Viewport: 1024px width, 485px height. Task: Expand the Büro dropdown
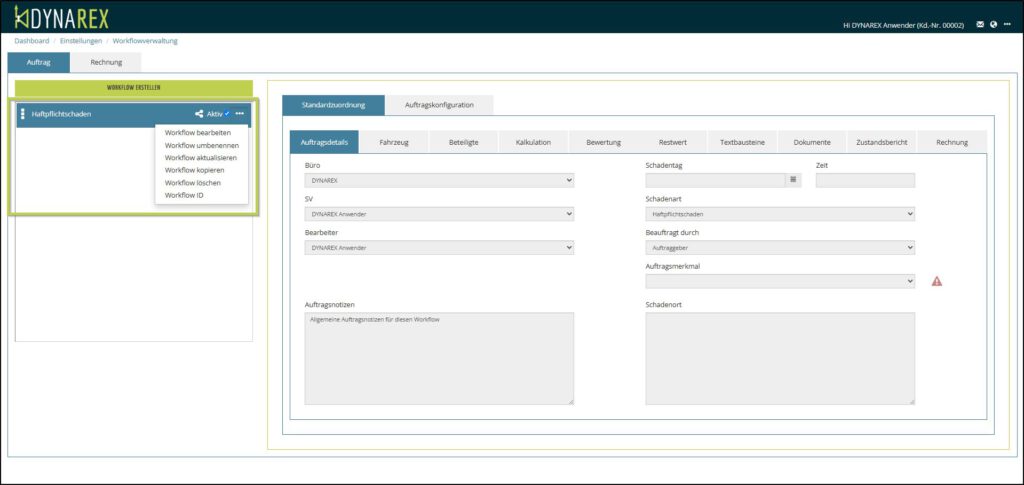pos(439,180)
